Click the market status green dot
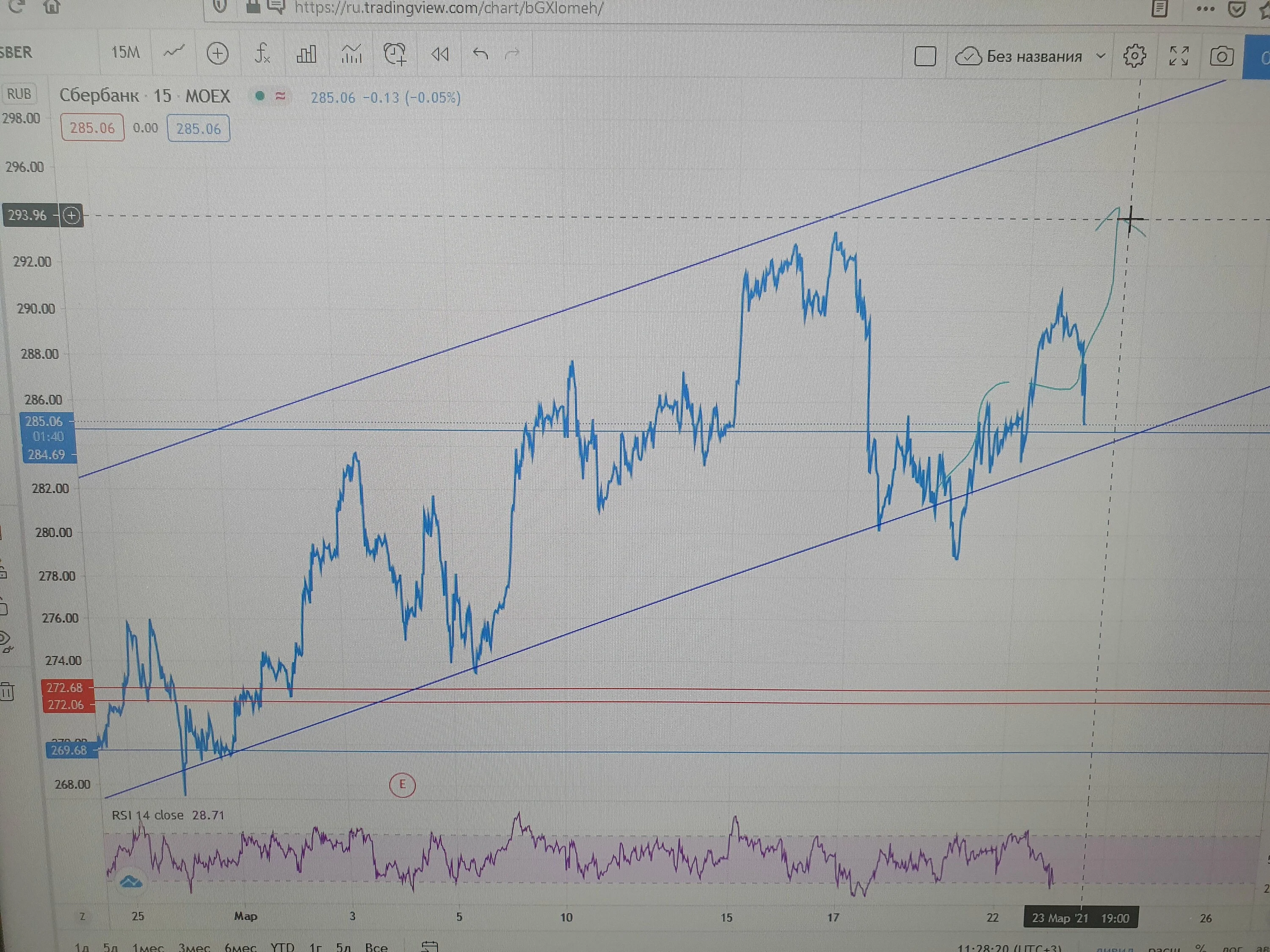 pyautogui.click(x=260, y=96)
